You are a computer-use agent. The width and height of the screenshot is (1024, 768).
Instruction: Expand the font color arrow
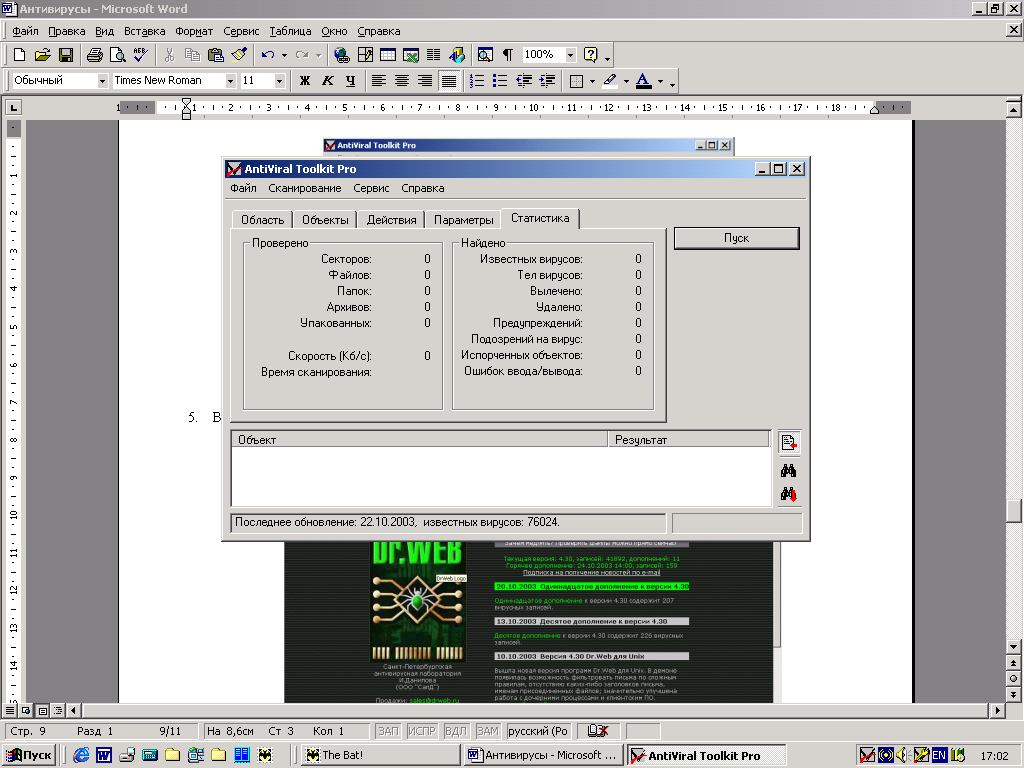(x=660, y=81)
